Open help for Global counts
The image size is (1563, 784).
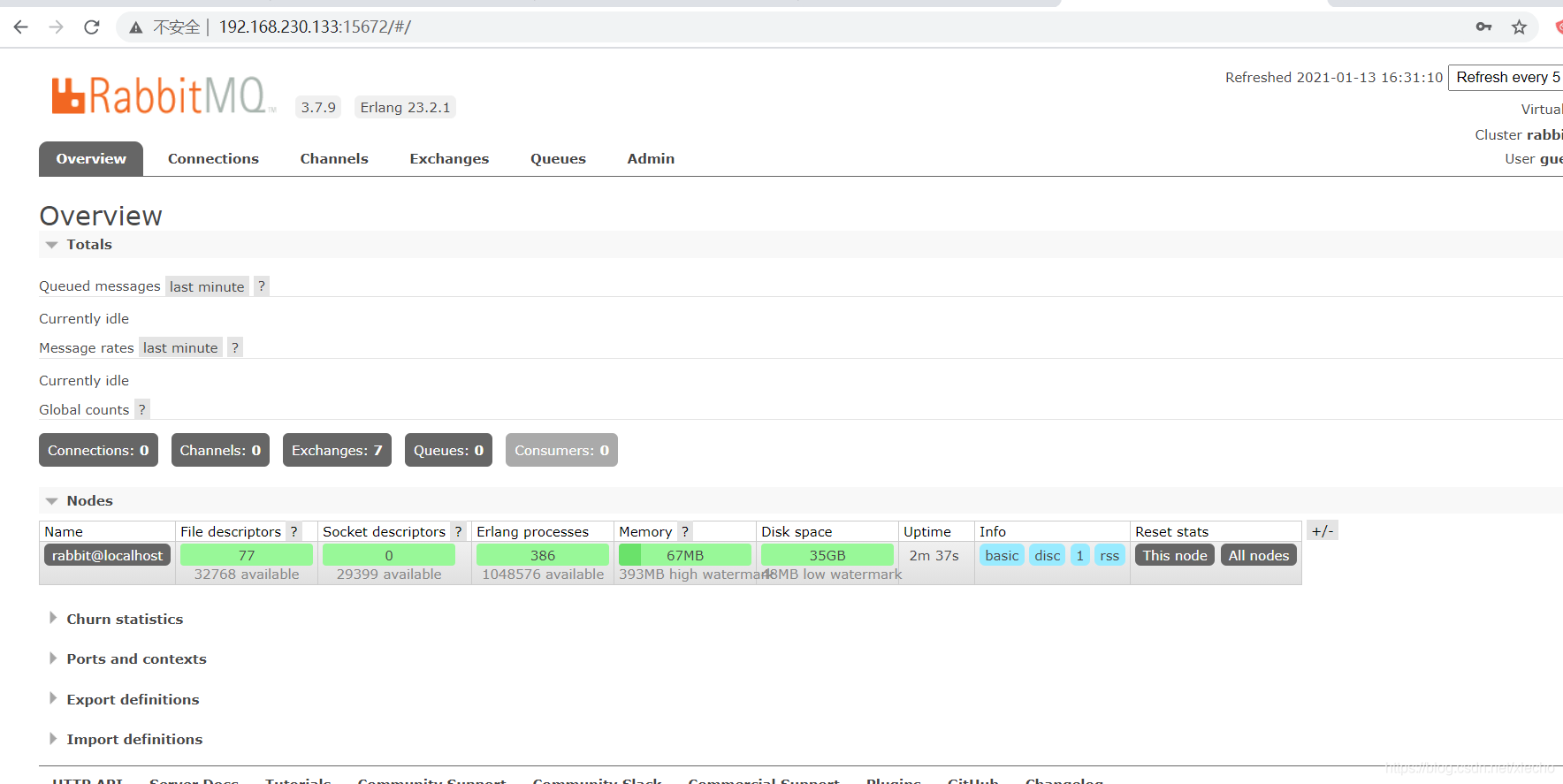(x=141, y=409)
